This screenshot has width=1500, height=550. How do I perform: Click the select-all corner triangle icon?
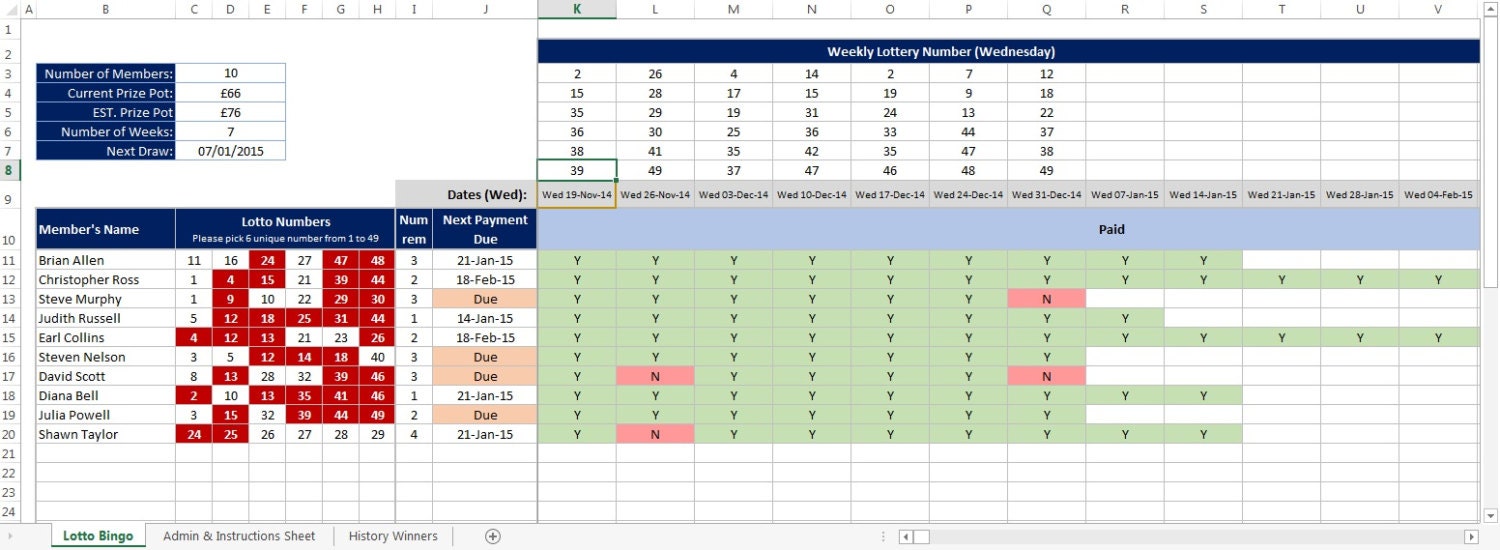click(10, 9)
